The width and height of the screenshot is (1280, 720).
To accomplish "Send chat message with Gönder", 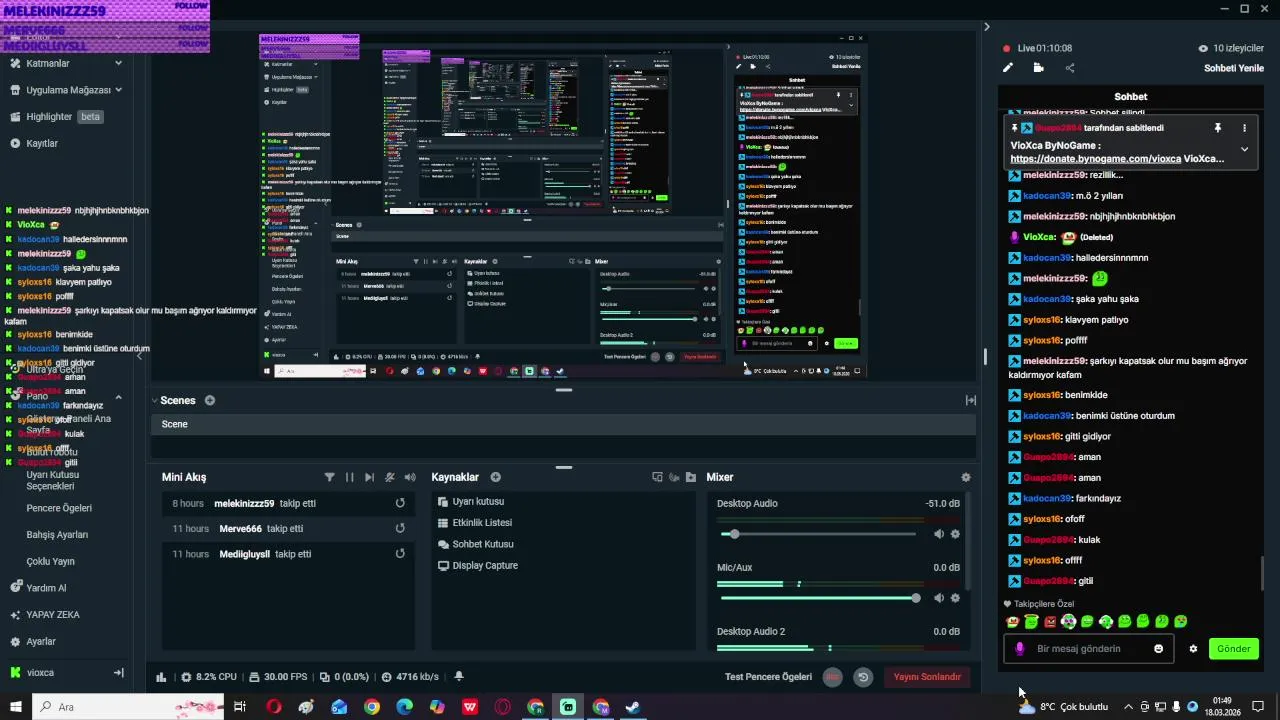I will pos(1233,648).
